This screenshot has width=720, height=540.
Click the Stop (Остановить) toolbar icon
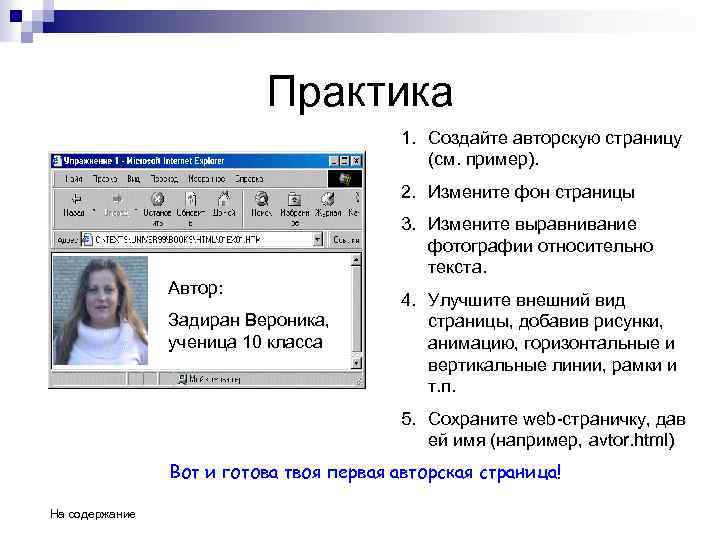[157, 199]
